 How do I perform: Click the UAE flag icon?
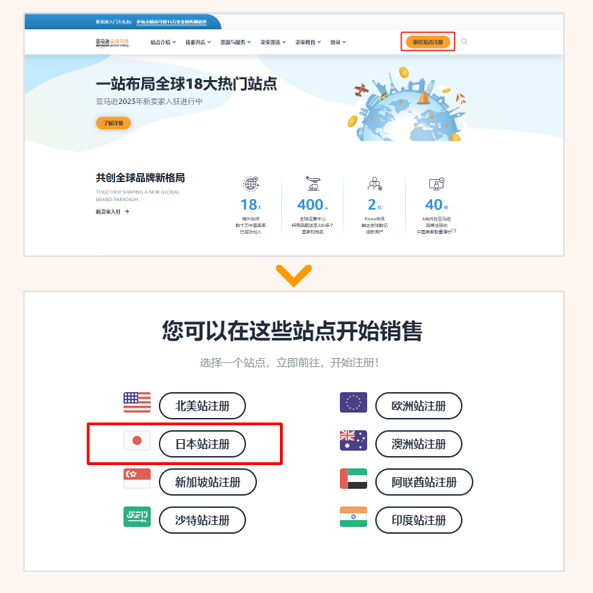pyautogui.click(x=353, y=479)
